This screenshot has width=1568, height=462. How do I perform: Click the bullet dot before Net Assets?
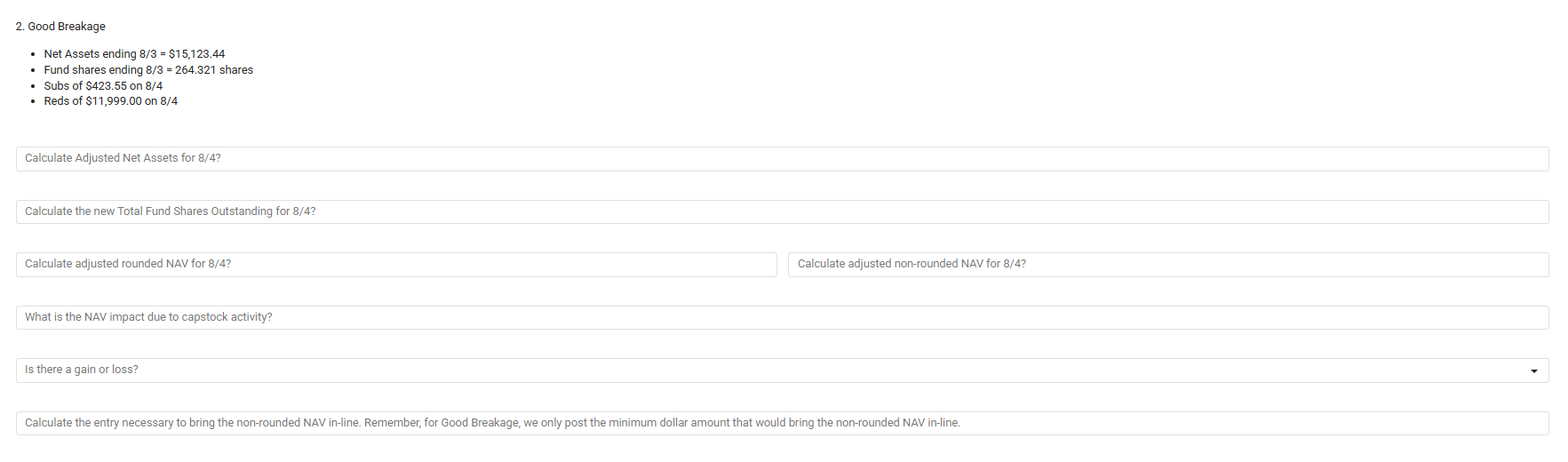(33, 55)
